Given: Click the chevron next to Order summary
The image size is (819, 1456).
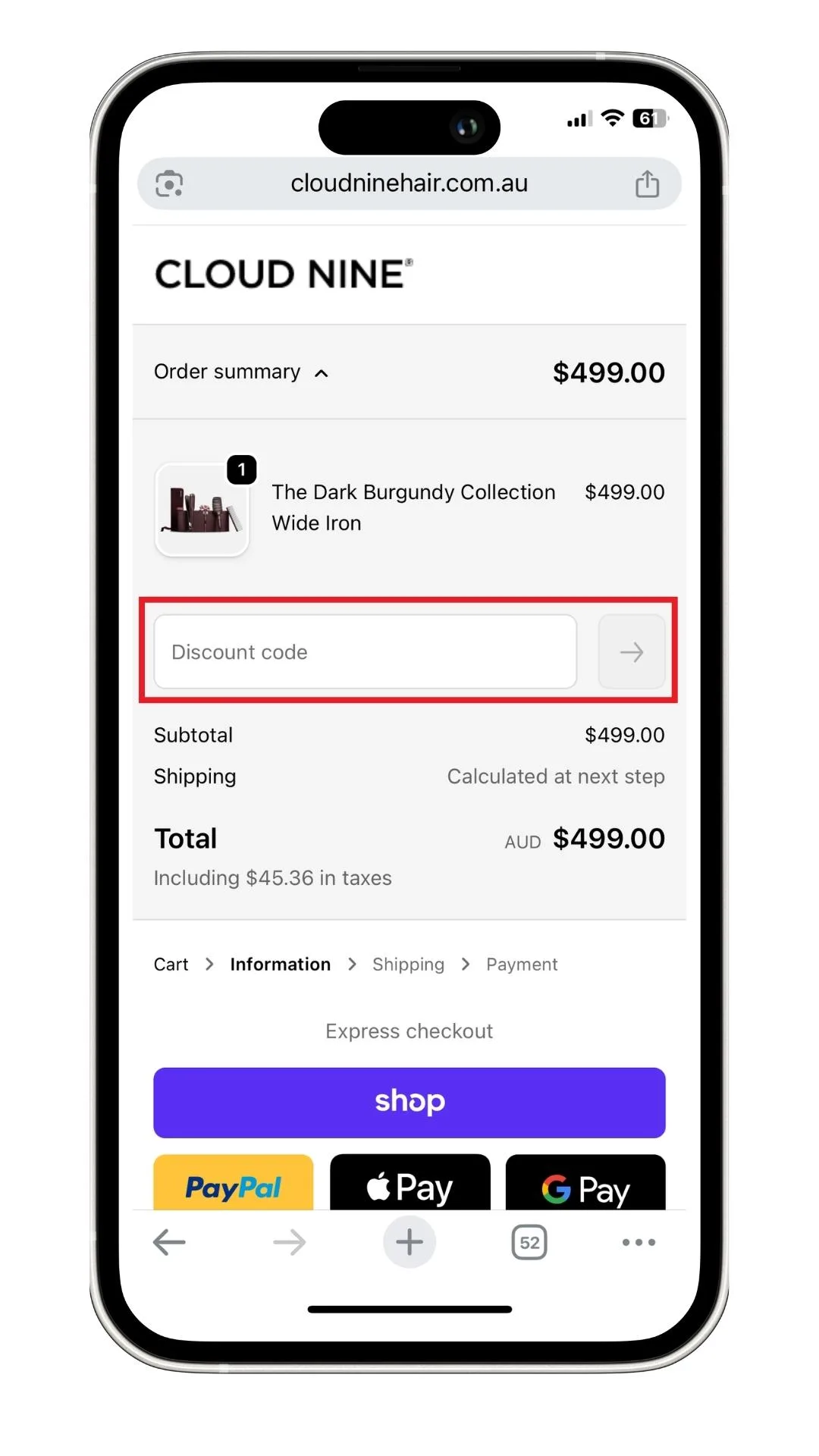Looking at the screenshot, I should pos(322,373).
